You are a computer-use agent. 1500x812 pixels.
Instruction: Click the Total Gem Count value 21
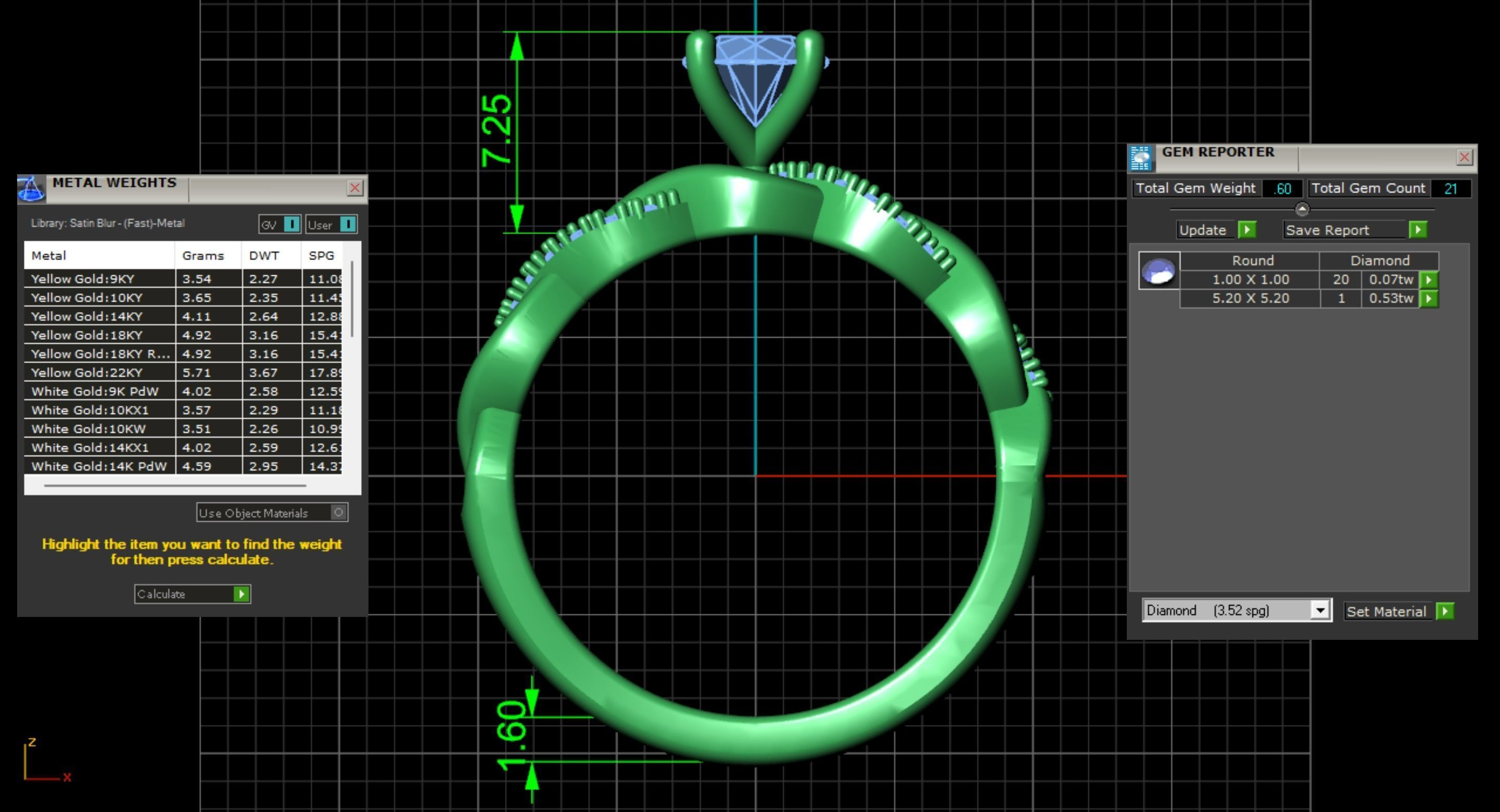[x=1451, y=189]
